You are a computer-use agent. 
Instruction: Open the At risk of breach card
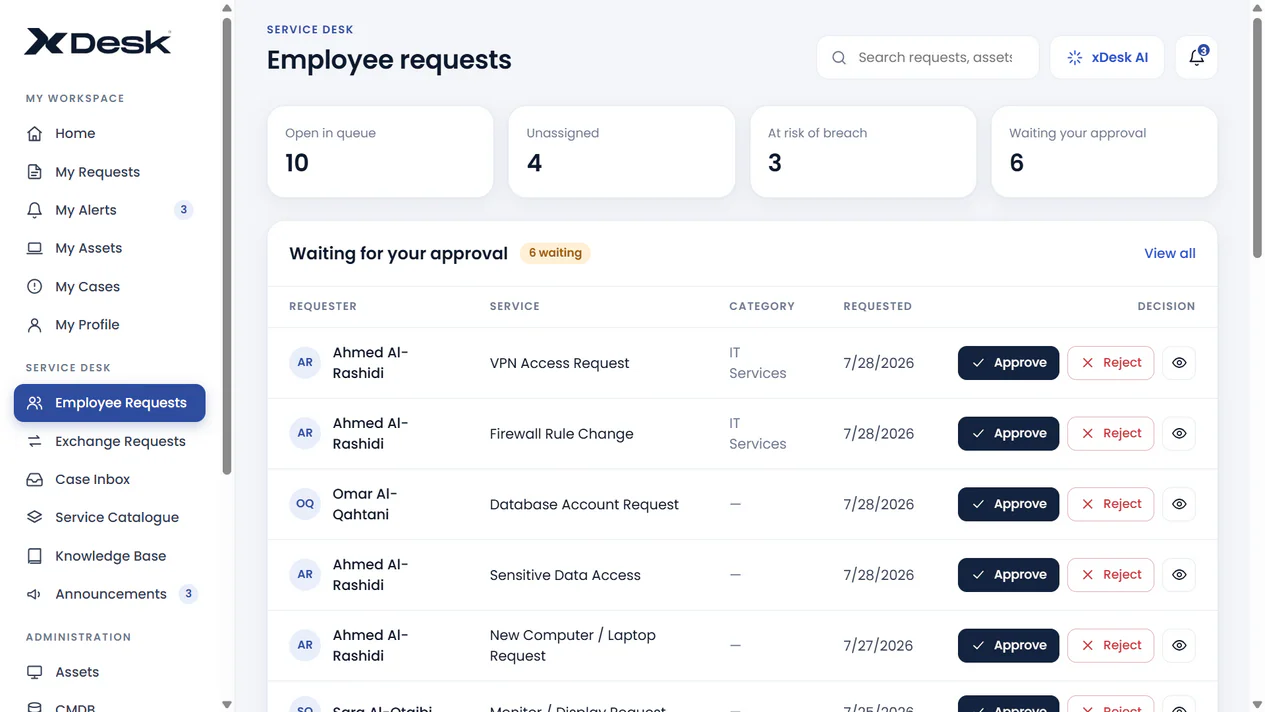tap(863, 152)
